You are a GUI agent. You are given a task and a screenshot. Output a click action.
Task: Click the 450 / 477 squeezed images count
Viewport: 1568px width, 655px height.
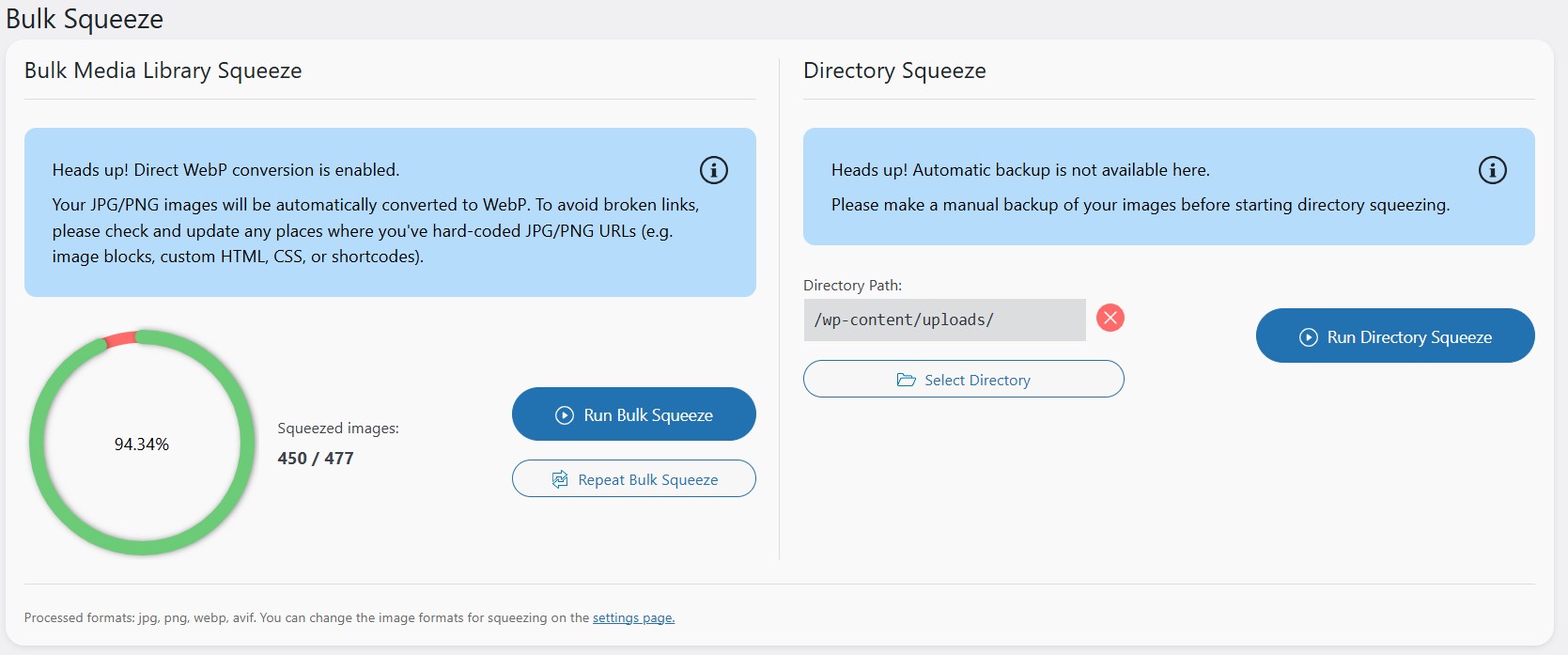316,459
